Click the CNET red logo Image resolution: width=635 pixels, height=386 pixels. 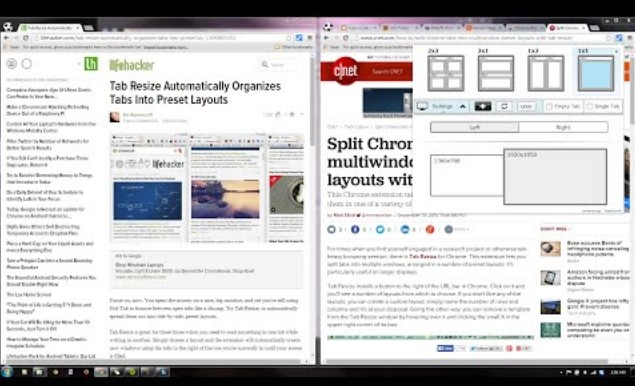tap(345, 71)
